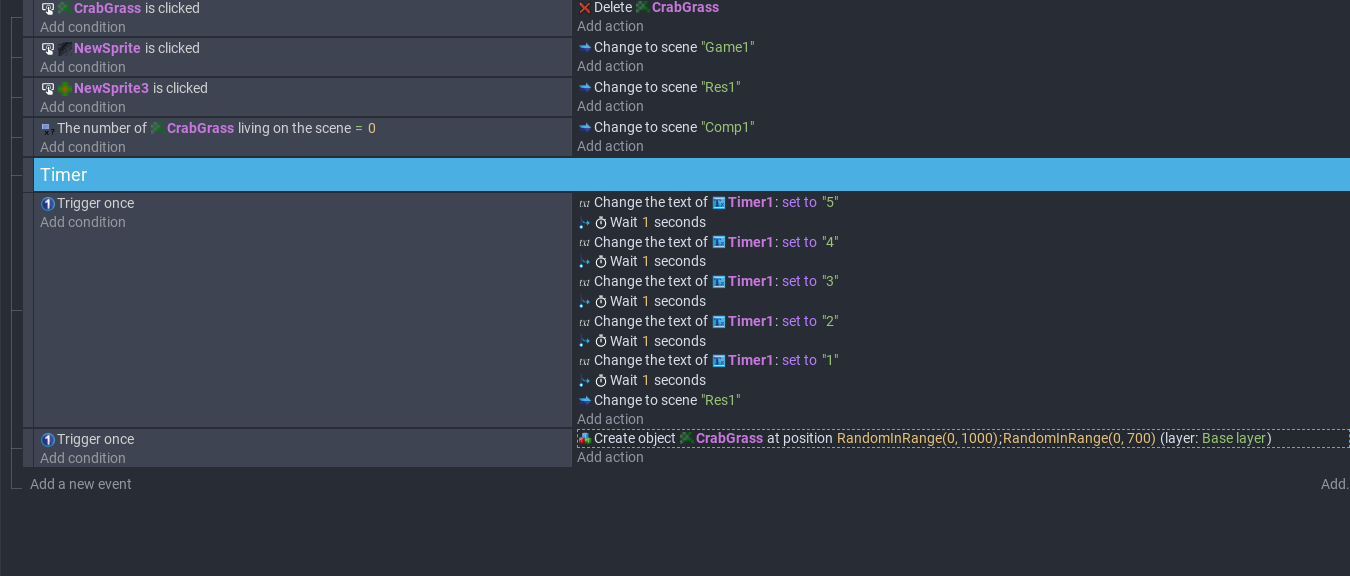
Task: Select the Timer group header
Action: [x=692, y=175]
